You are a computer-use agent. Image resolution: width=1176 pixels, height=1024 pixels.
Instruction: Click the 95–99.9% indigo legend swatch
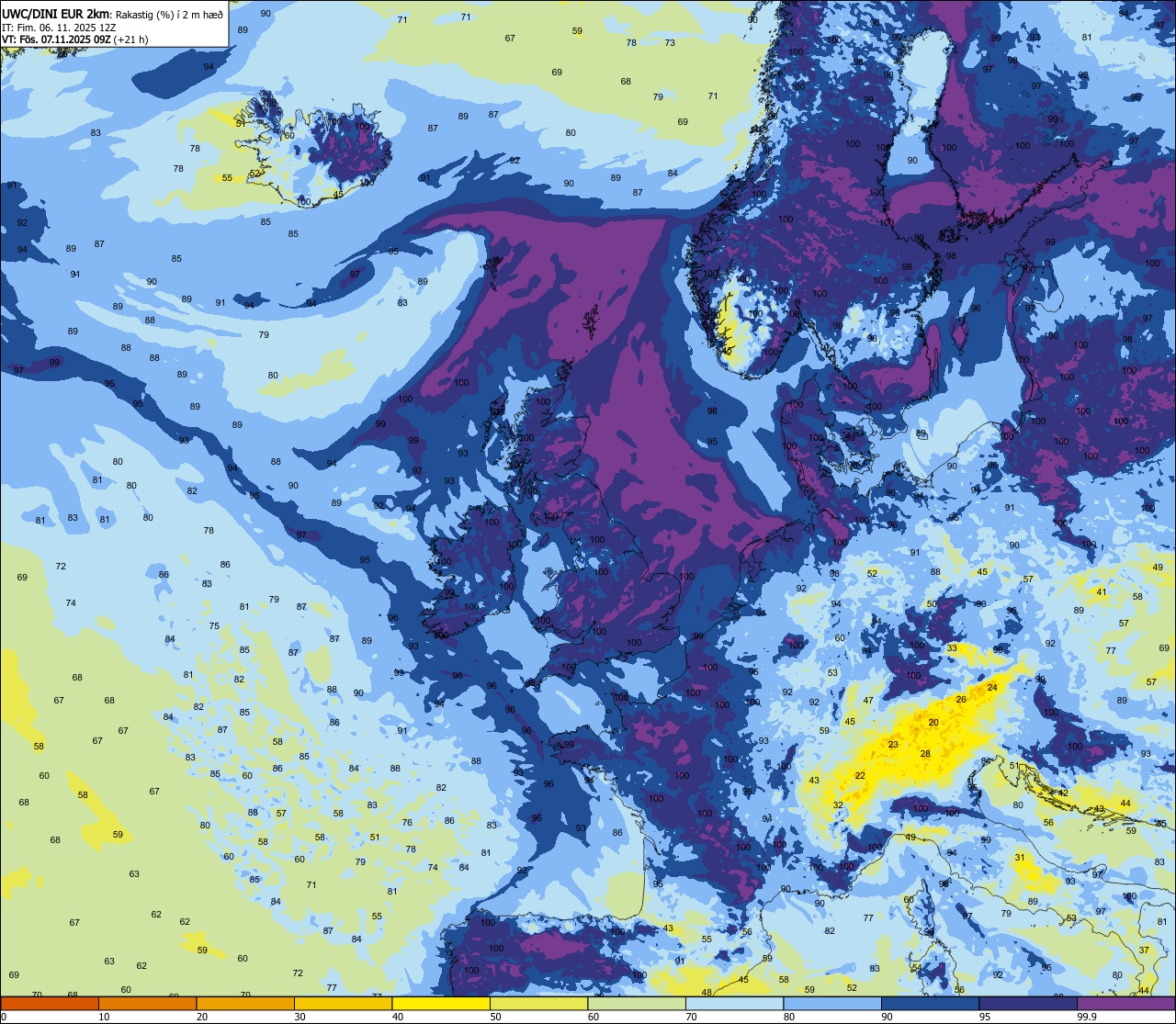(1028, 1004)
